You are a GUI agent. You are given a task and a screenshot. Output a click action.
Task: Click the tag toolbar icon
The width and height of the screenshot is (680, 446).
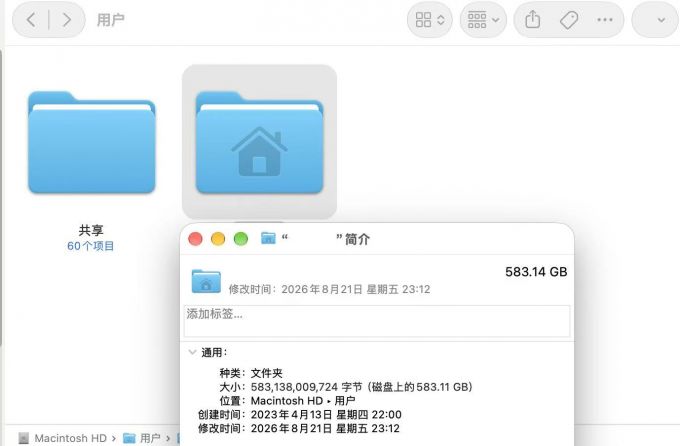pyautogui.click(x=569, y=20)
